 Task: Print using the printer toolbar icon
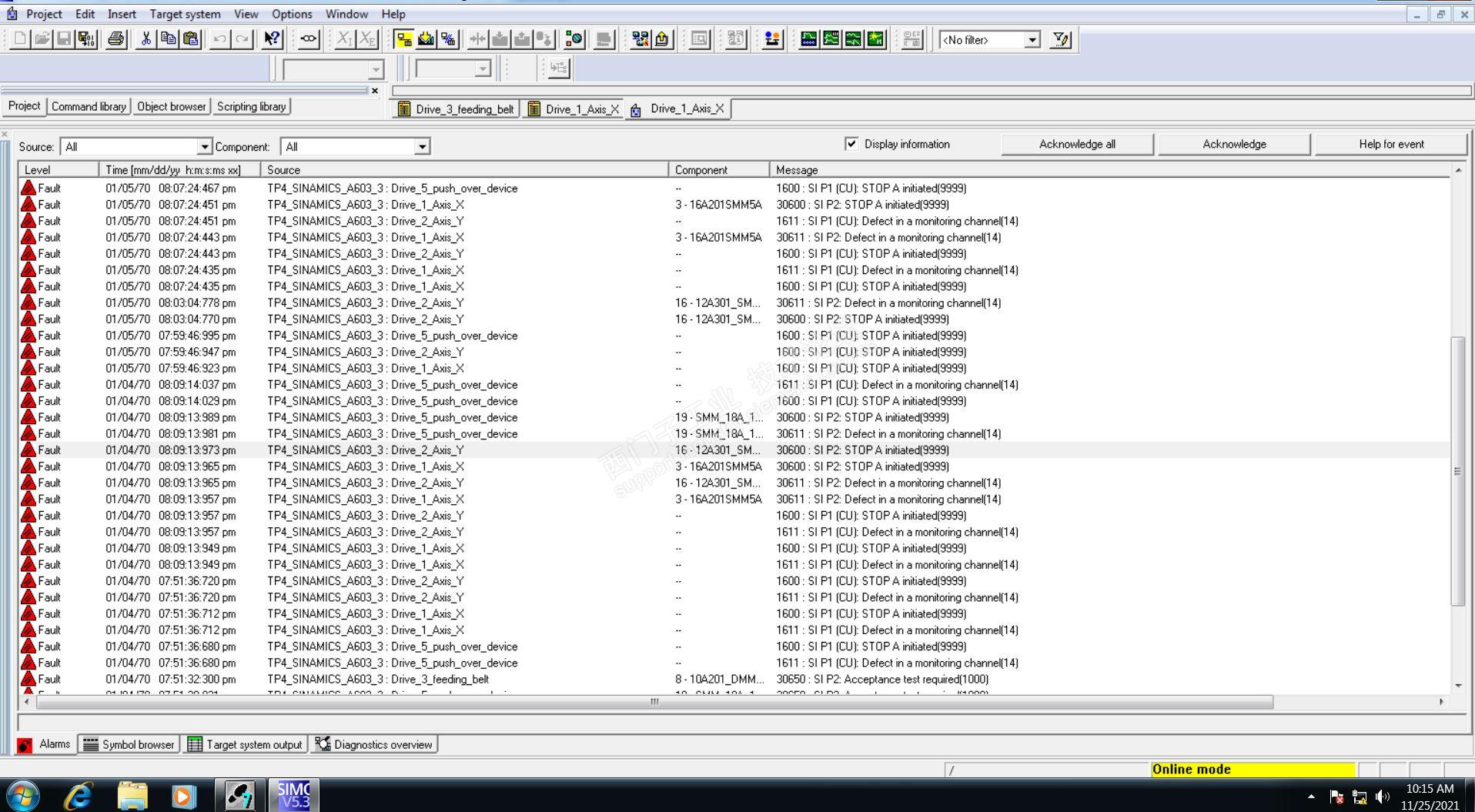point(116,39)
